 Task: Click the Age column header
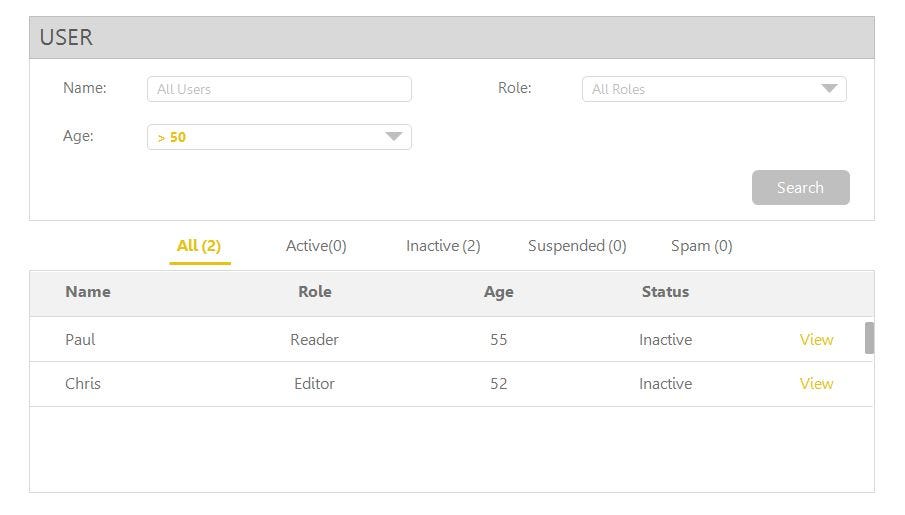coord(499,292)
